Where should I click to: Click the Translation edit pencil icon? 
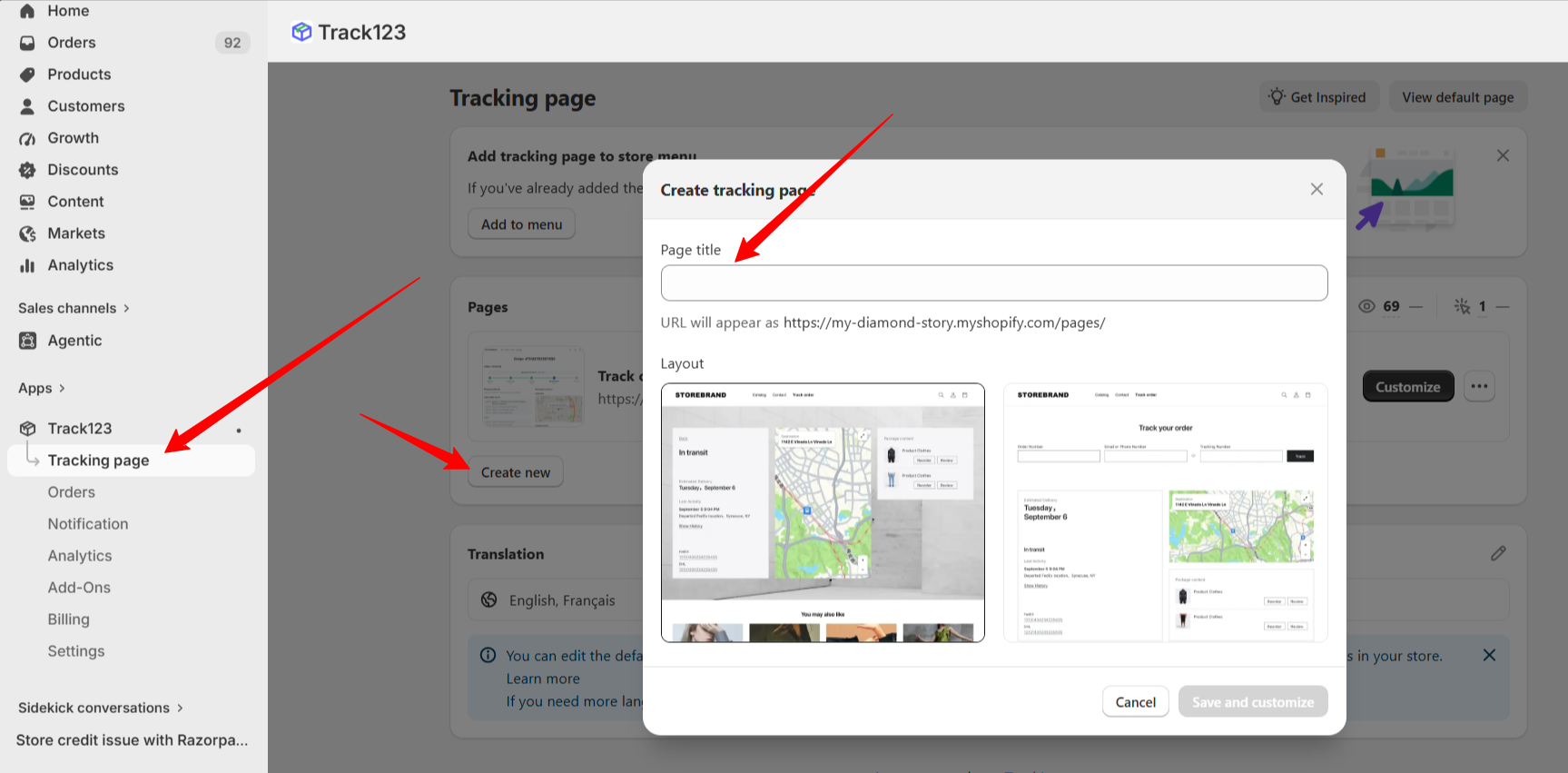point(1498,553)
